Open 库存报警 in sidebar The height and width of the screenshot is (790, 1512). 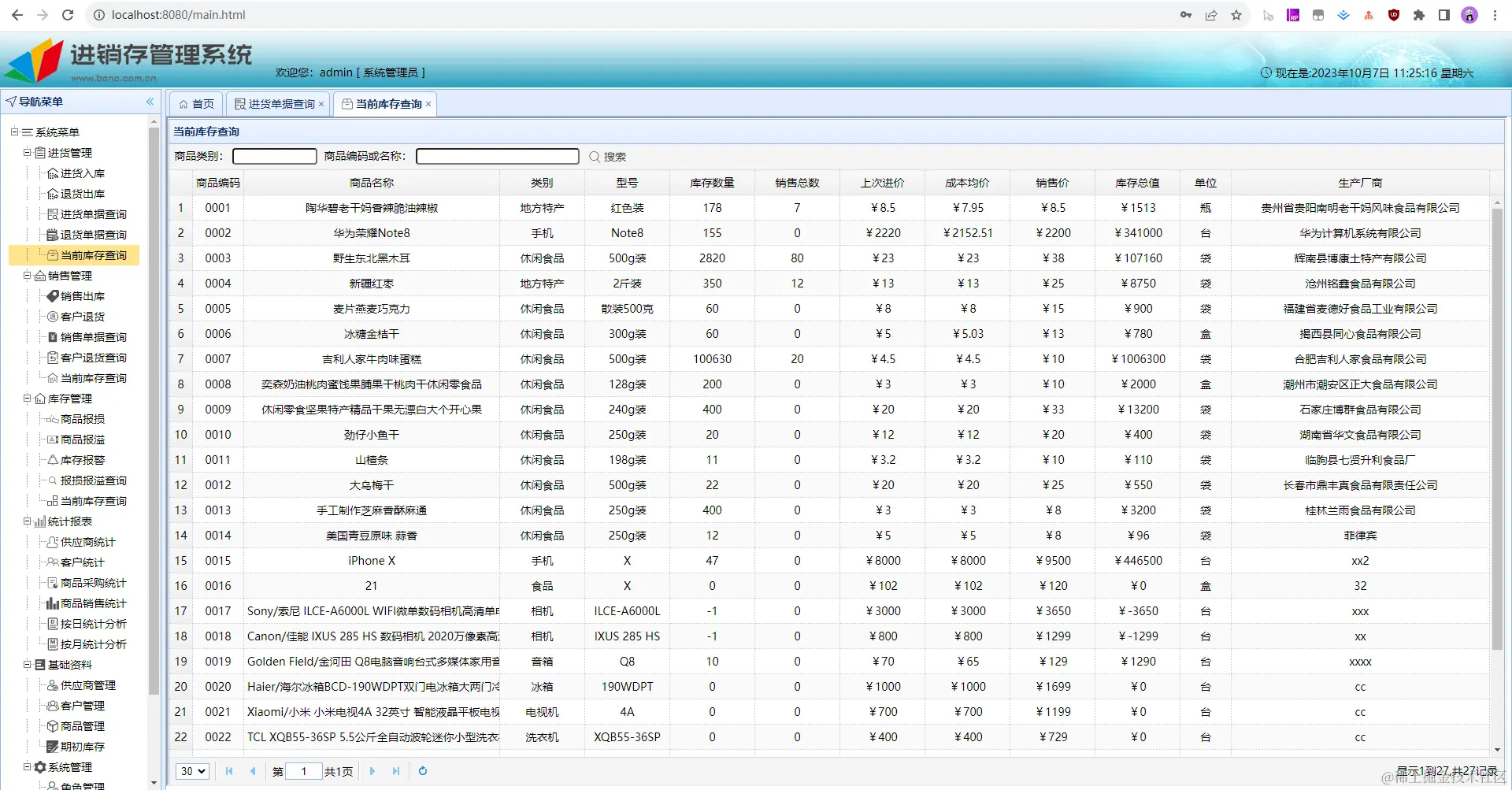coord(83,460)
